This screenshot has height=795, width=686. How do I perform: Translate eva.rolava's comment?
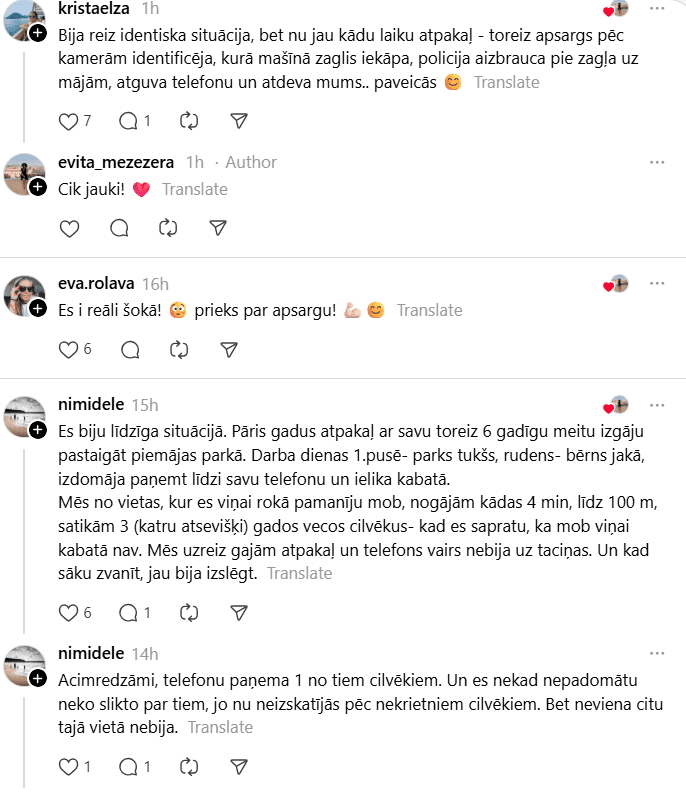(x=429, y=310)
